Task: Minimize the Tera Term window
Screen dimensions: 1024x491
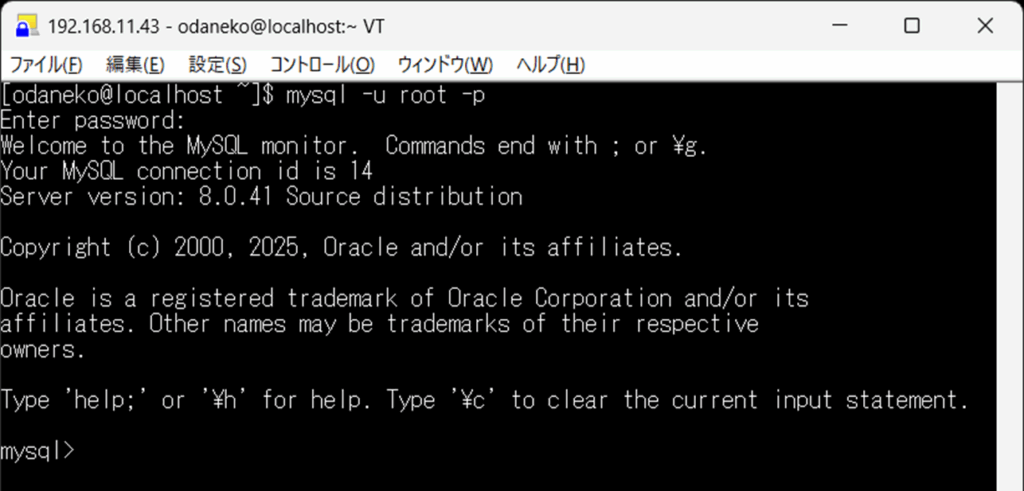Action: click(840, 25)
